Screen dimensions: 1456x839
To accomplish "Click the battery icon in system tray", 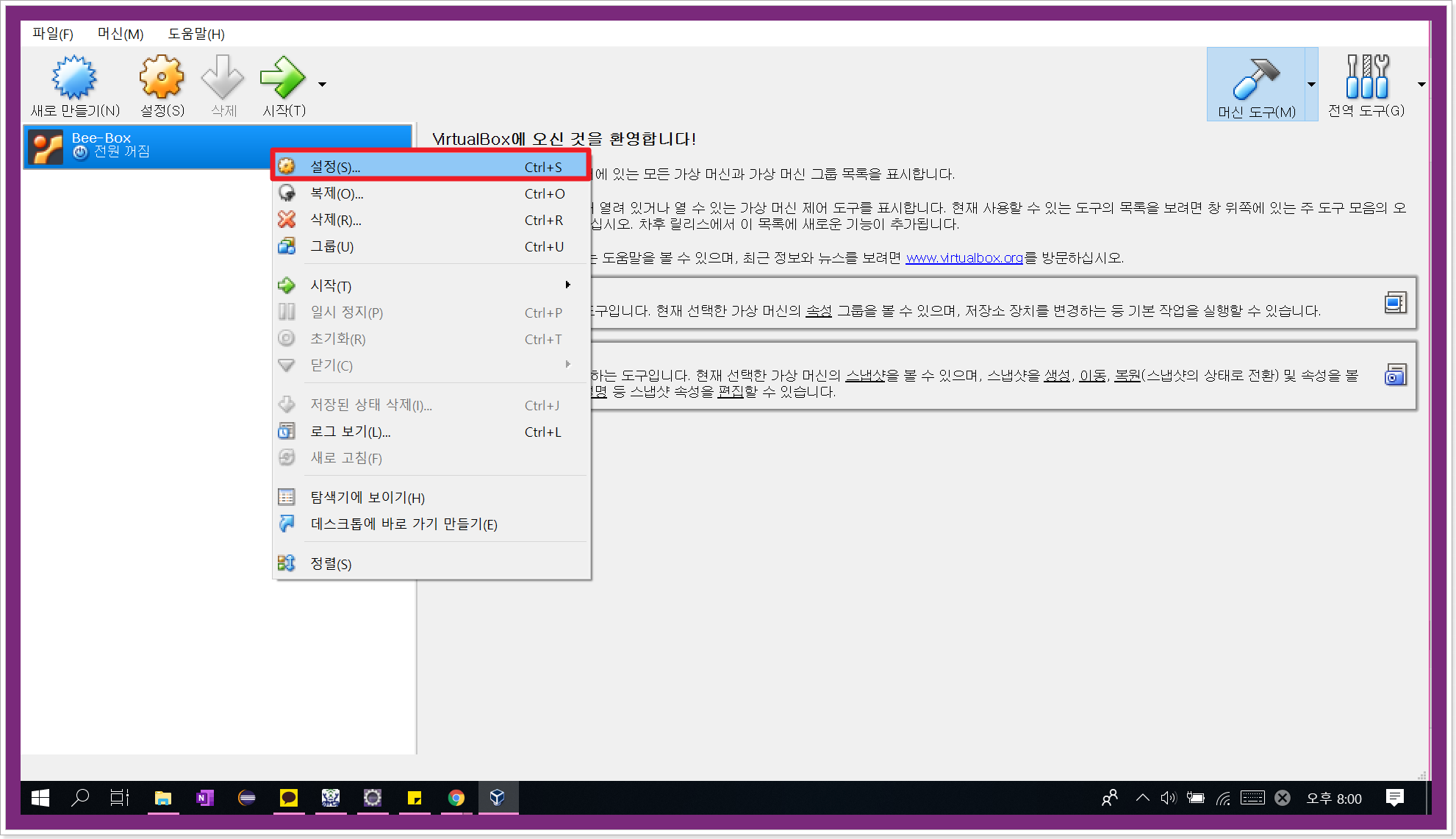I will (x=1196, y=798).
